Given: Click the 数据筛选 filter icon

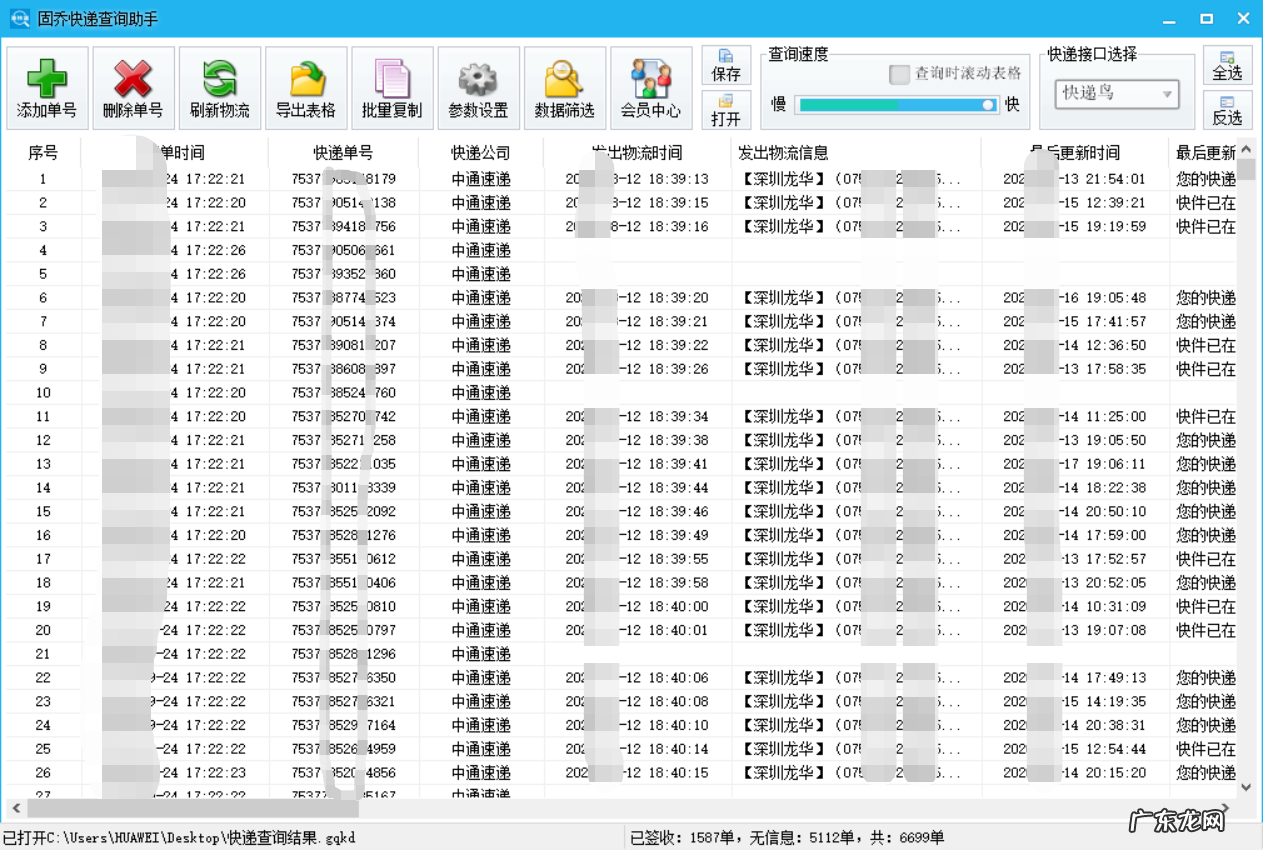Looking at the screenshot, I should [565, 87].
